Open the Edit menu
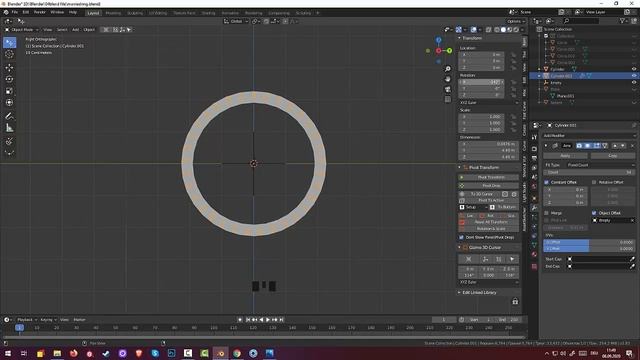Screen dimensions: 640x360 26,12
